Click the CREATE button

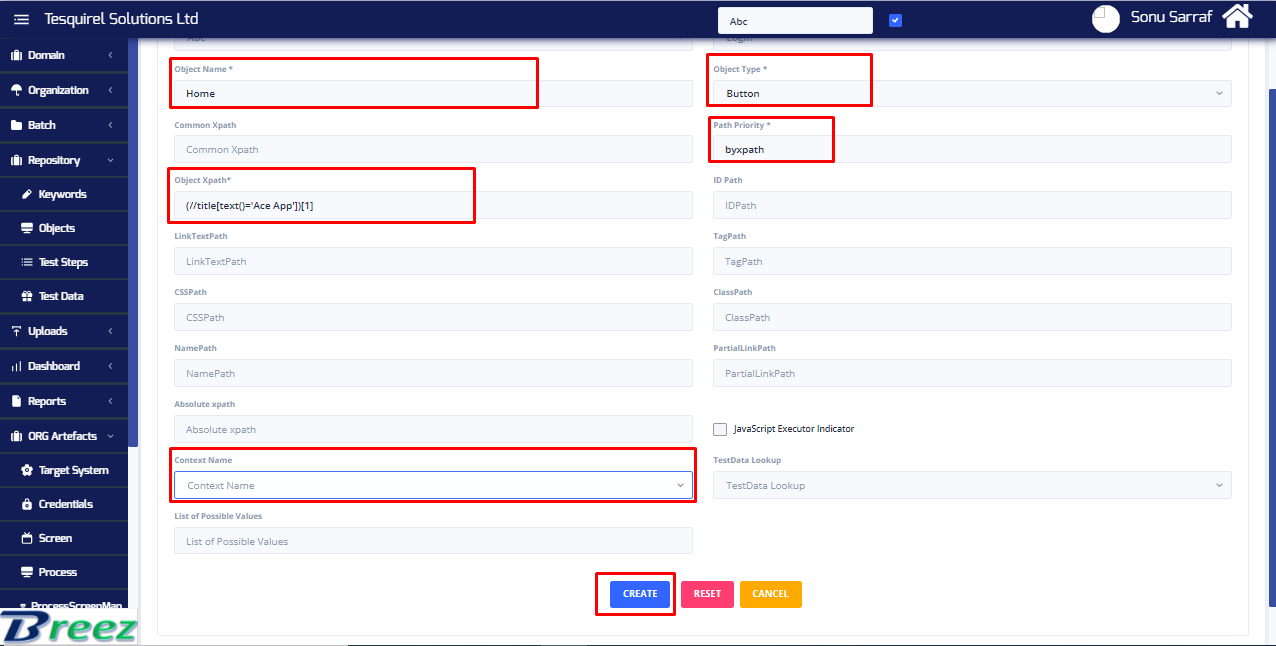pyautogui.click(x=640, y=594)
